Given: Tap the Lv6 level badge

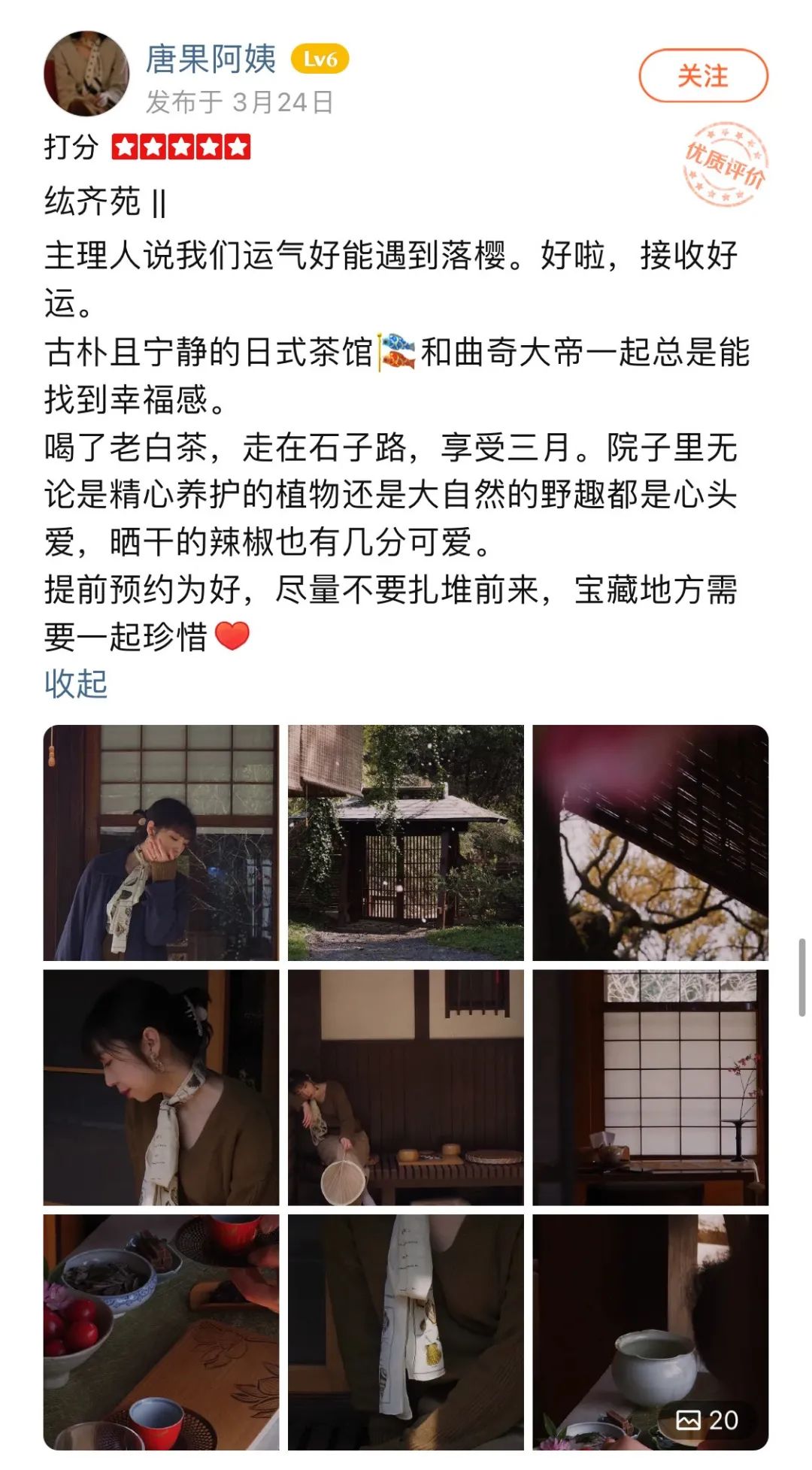Looking at the screenshot, I should (320, 59).
